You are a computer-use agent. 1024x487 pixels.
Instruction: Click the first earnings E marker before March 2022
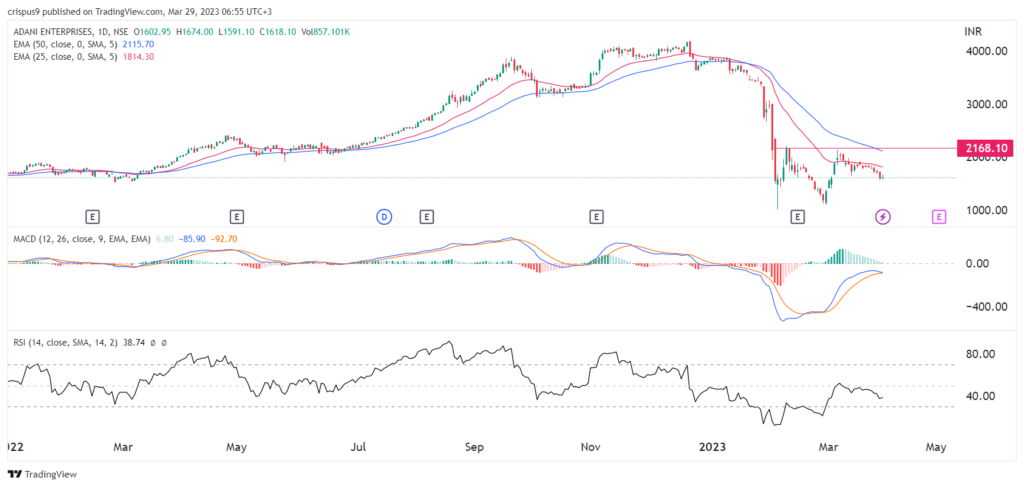92,215
